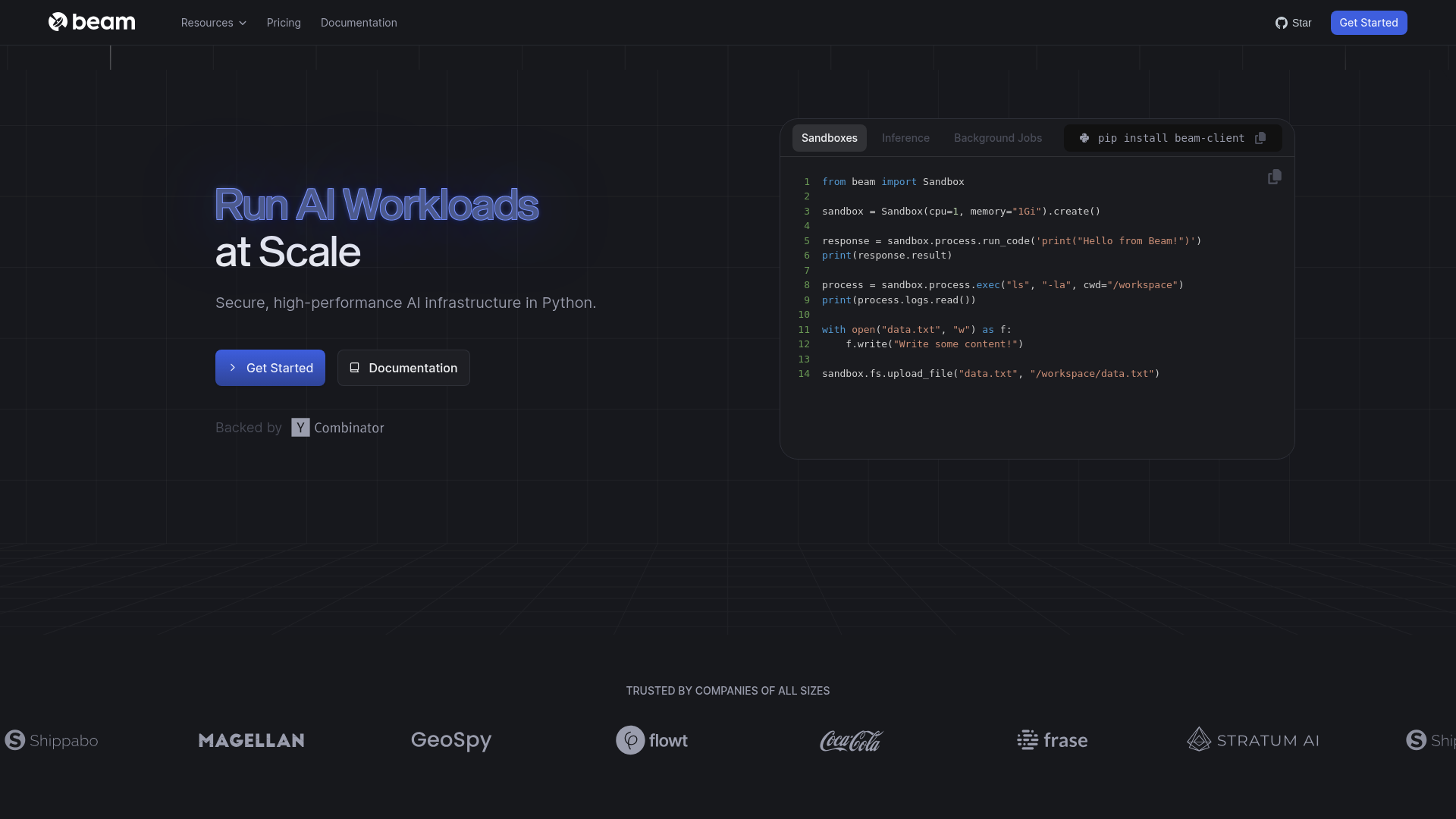The image size is (1456, 819).
Task: Click the flowt company logo
Action: click(x=652, y=740)
